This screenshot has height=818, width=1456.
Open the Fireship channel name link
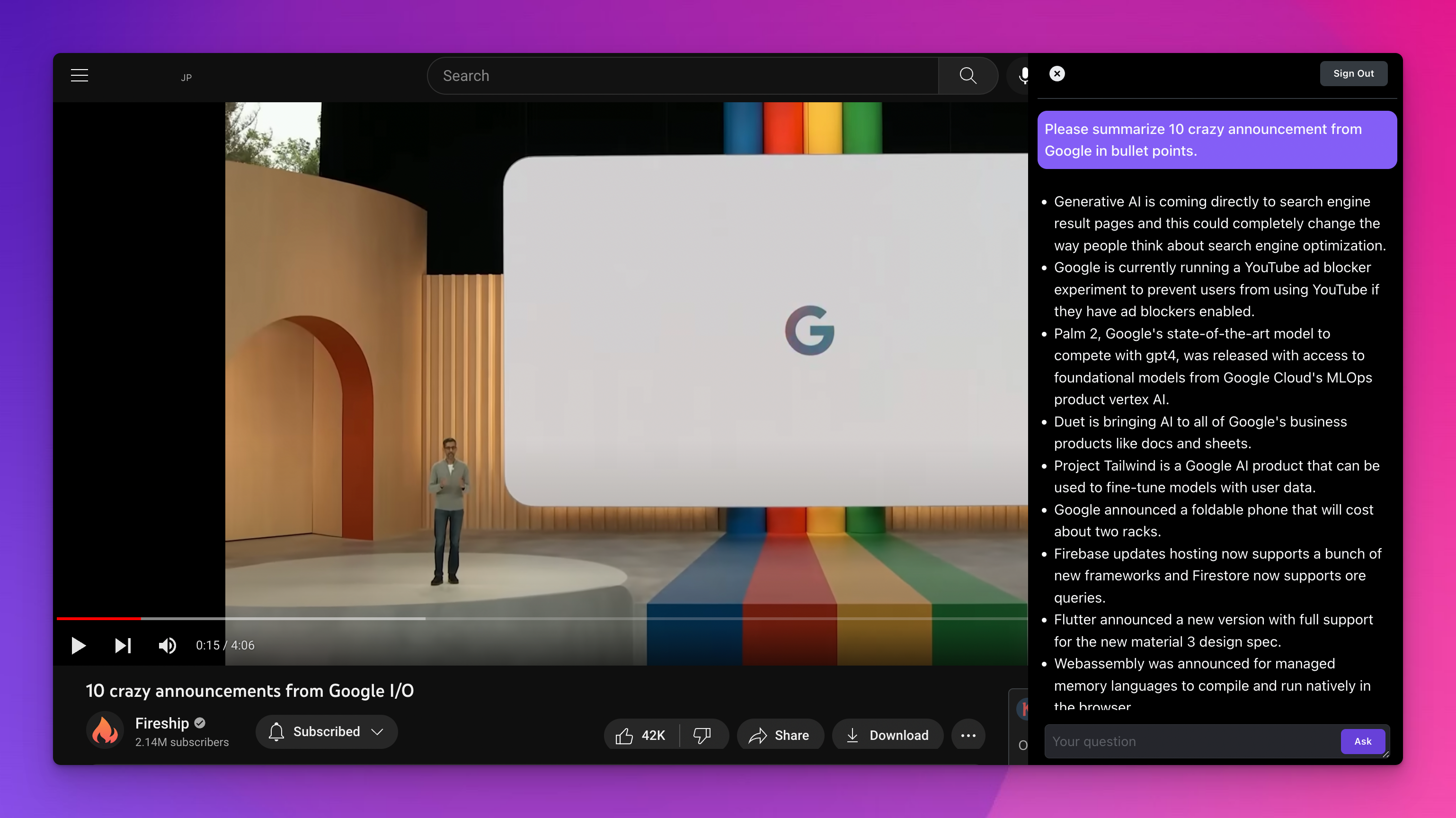tap(162, 723)
